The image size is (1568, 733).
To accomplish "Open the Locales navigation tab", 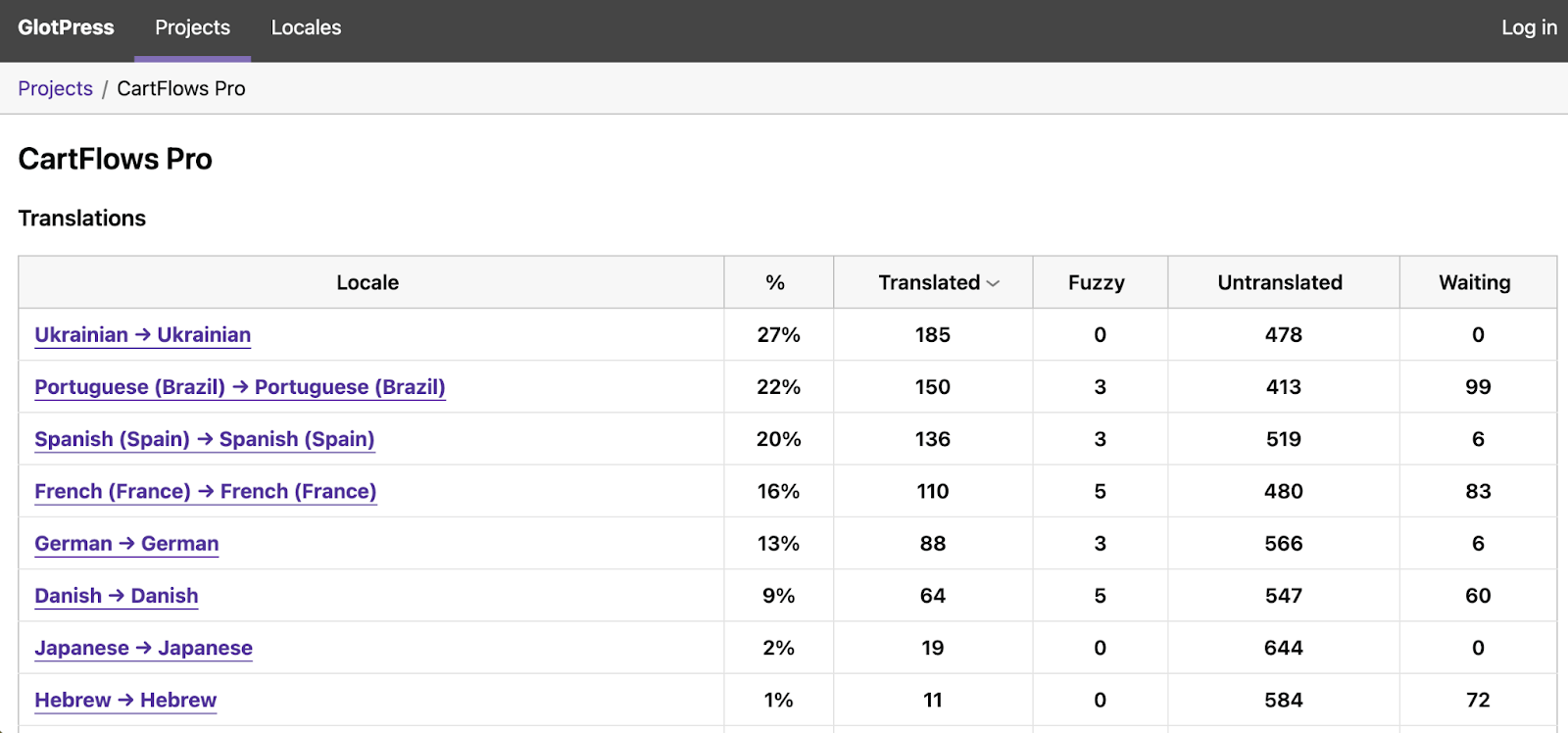I will pyautogui.click(x=306, y=27).
